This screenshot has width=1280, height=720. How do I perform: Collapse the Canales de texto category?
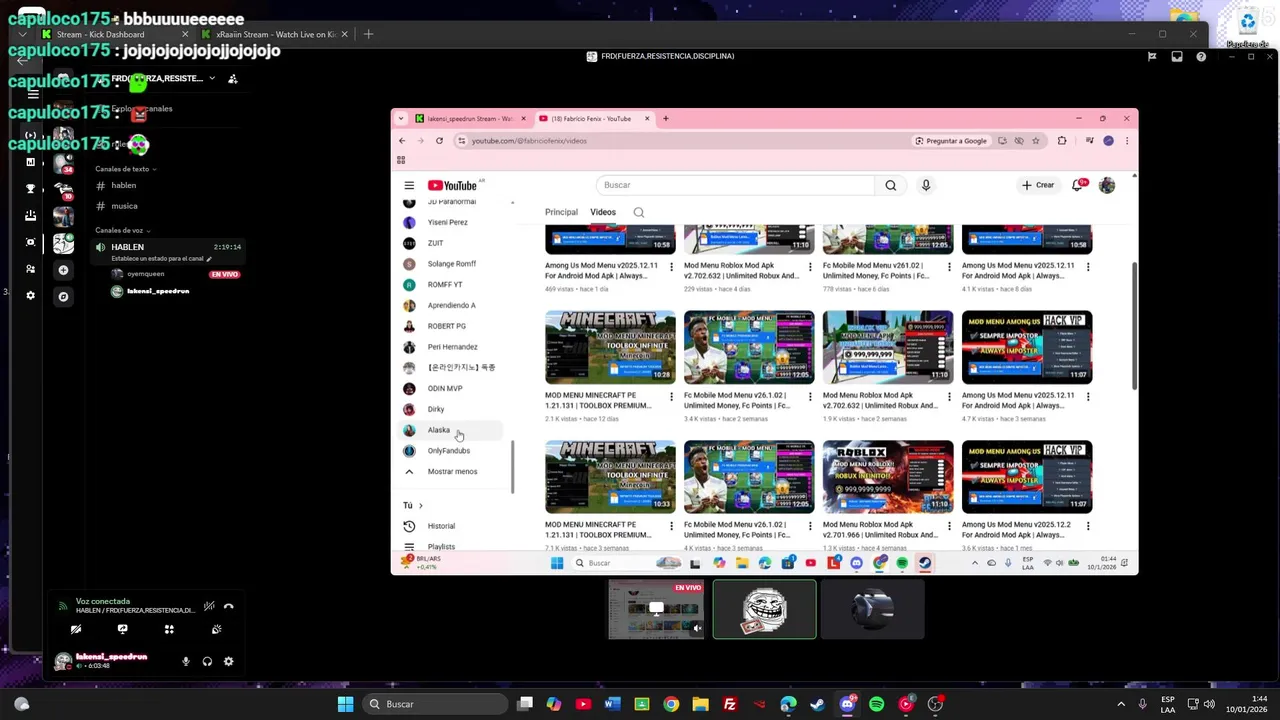[x=125, y=169]
